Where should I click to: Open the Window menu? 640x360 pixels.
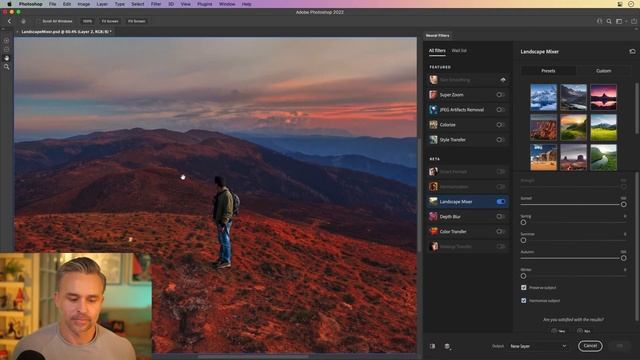[x=227, y=4]
